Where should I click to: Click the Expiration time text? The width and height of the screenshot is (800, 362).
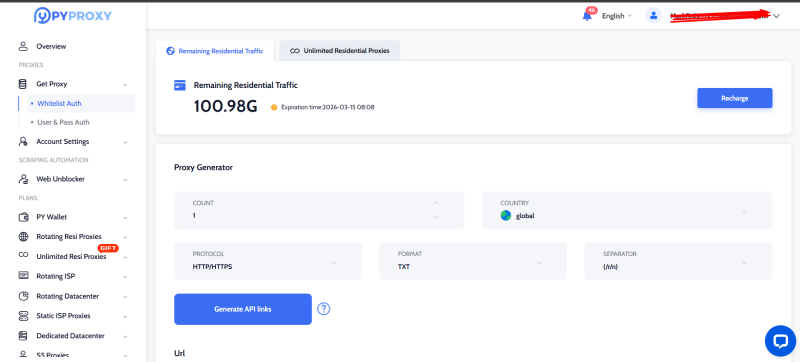click(x=328, y=107)
